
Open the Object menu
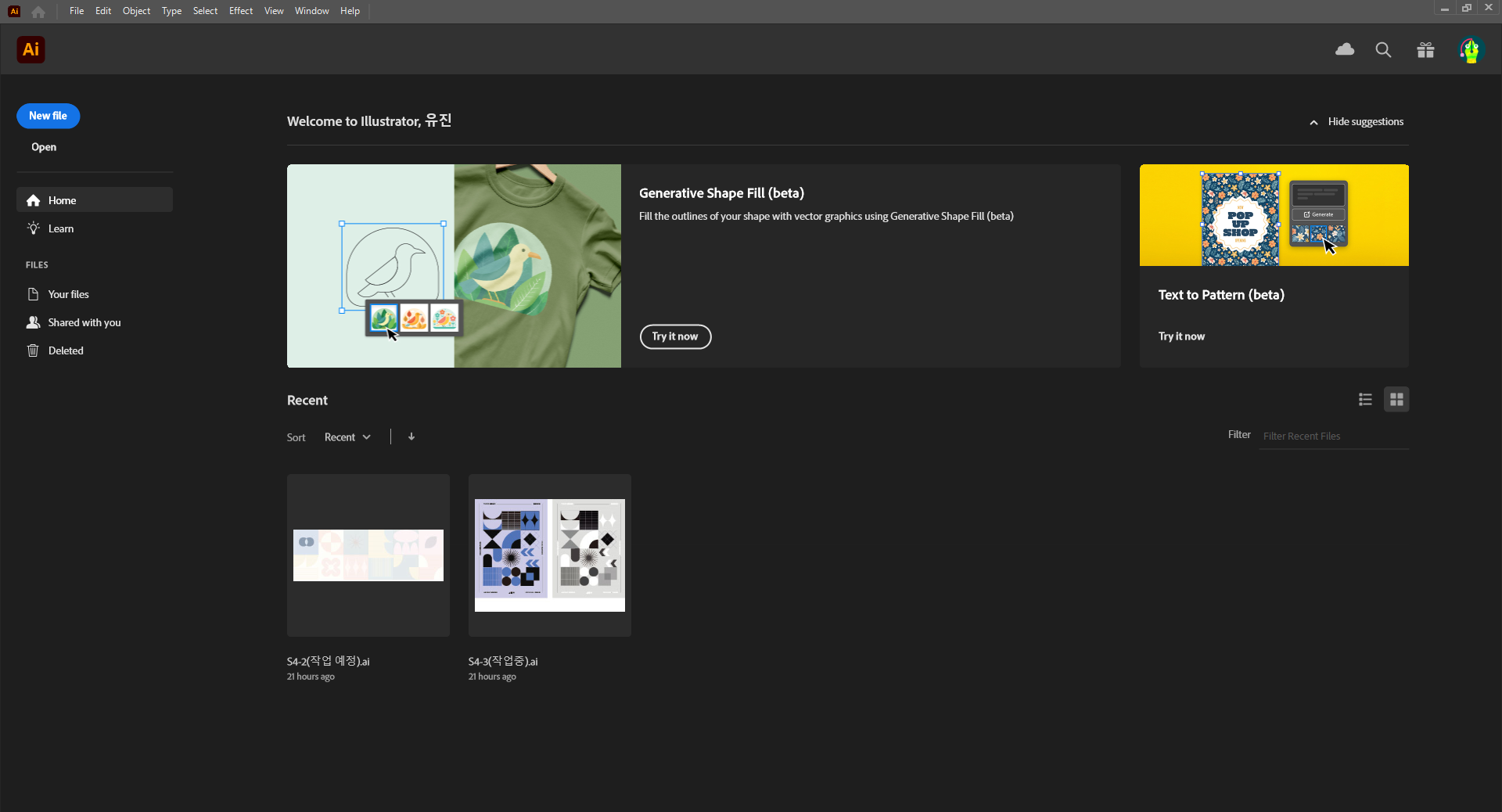tap(136, 11)
